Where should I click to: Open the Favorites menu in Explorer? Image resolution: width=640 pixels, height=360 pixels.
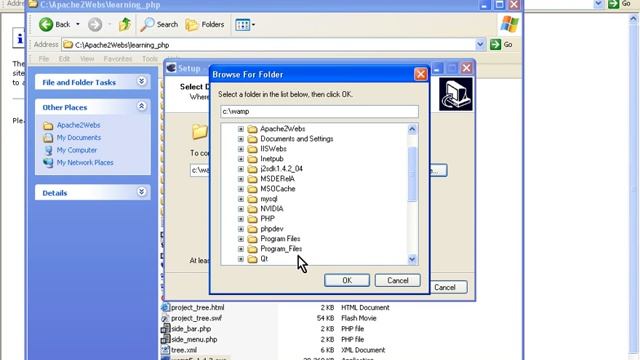click(118, 59)
